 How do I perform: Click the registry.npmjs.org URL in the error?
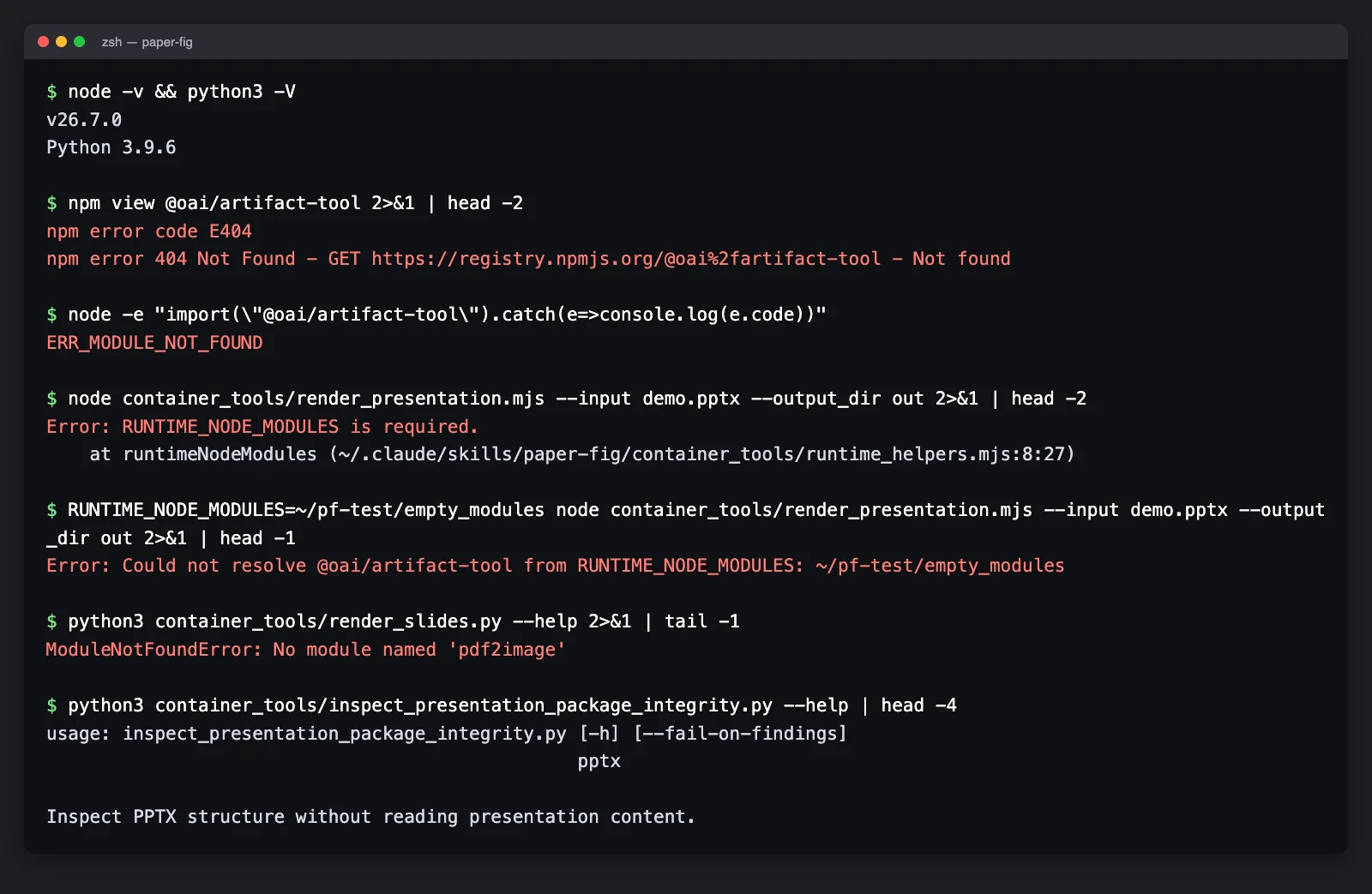pyautogui.click(x=626, y=259)
